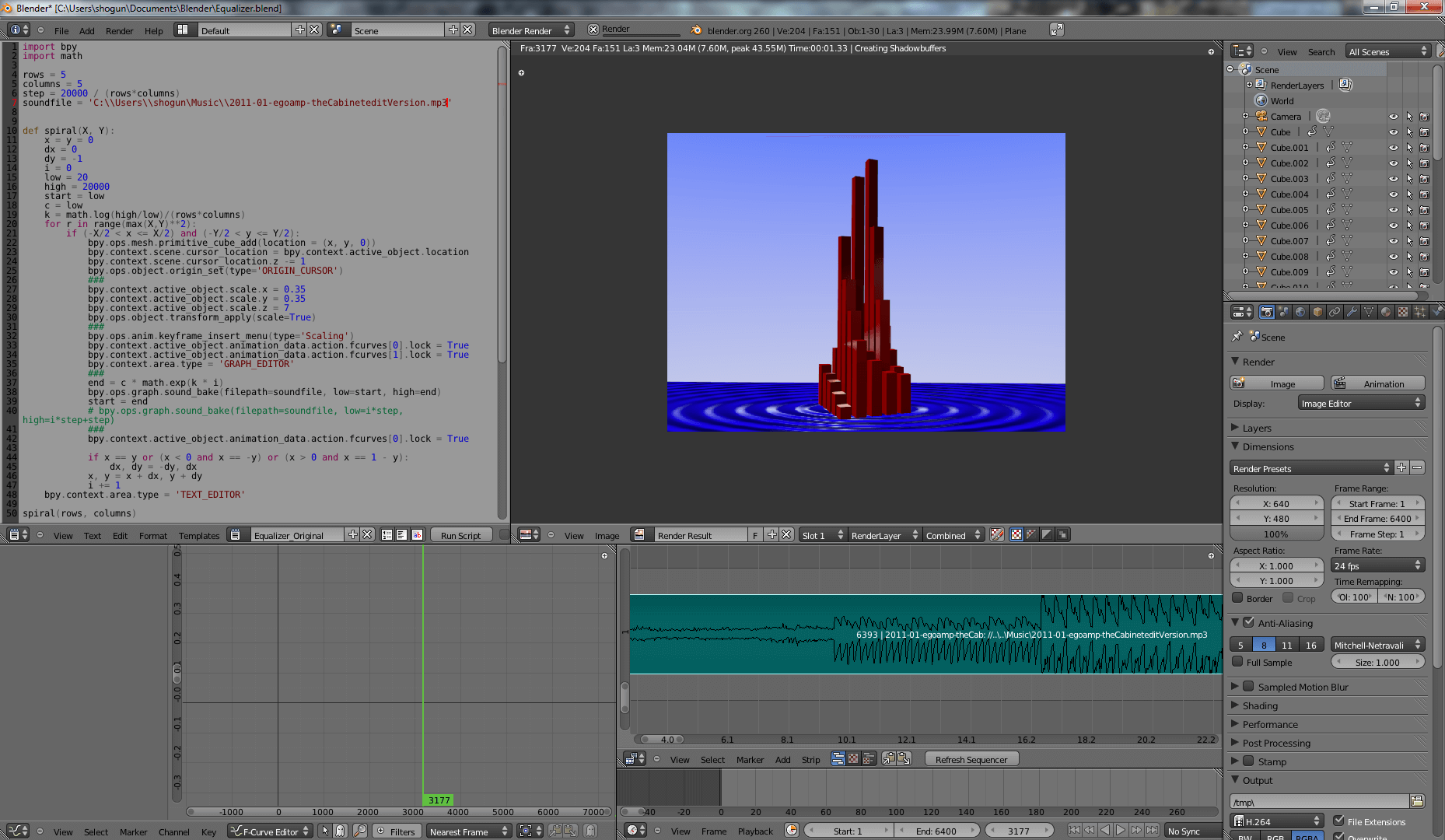Open the Nearest Frame snap dropdown

[468, 831]
